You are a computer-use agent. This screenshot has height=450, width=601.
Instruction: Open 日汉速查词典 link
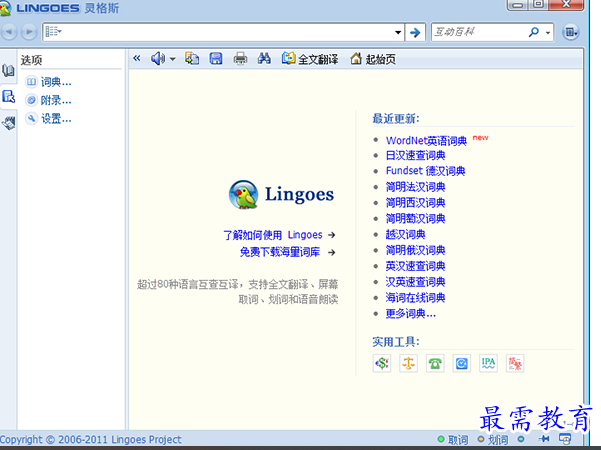415,156
